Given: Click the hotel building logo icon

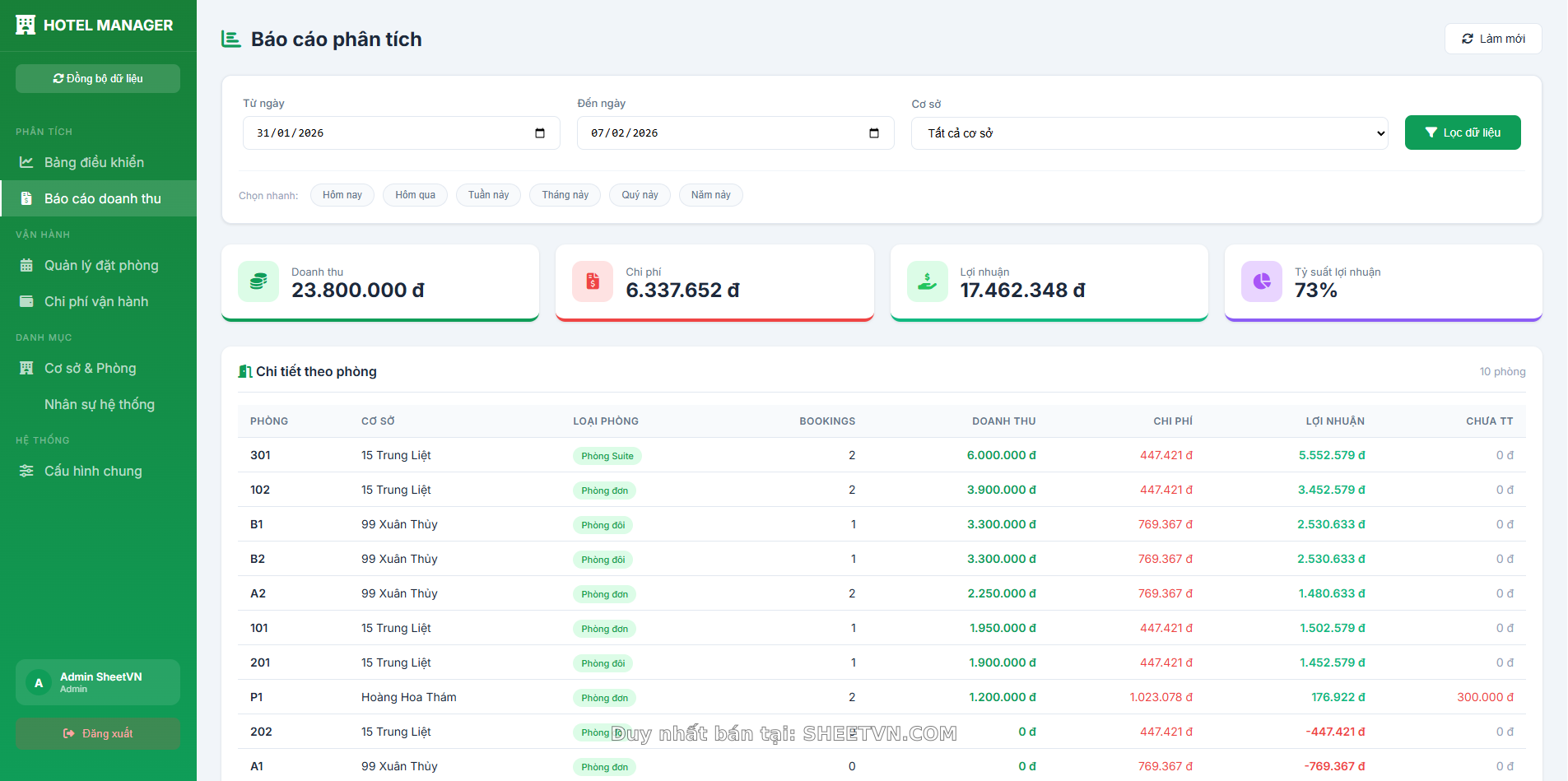Looking at the screenshot, I should 26,26.
